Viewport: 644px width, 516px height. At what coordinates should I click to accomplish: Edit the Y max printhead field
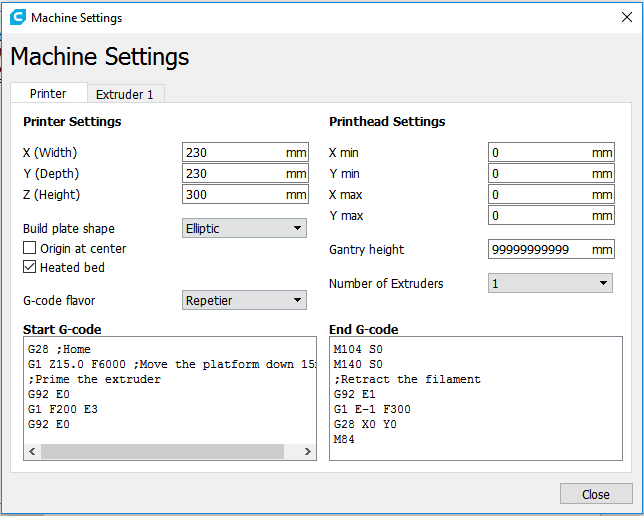(551, 215)
